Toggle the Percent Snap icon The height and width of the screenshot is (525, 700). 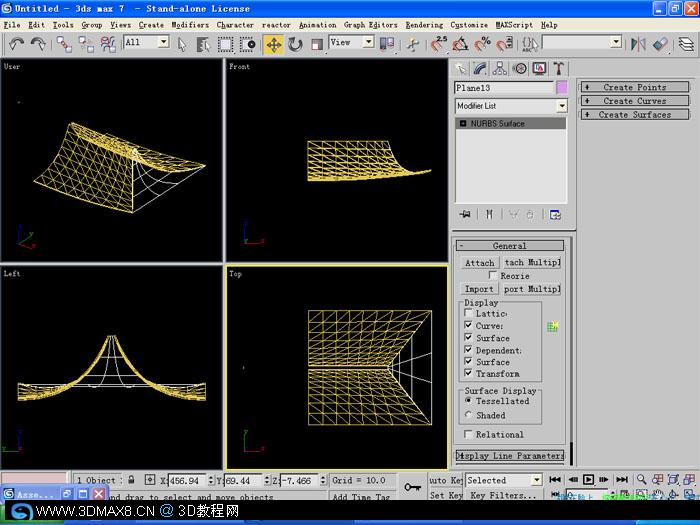(x=482, y=44)
